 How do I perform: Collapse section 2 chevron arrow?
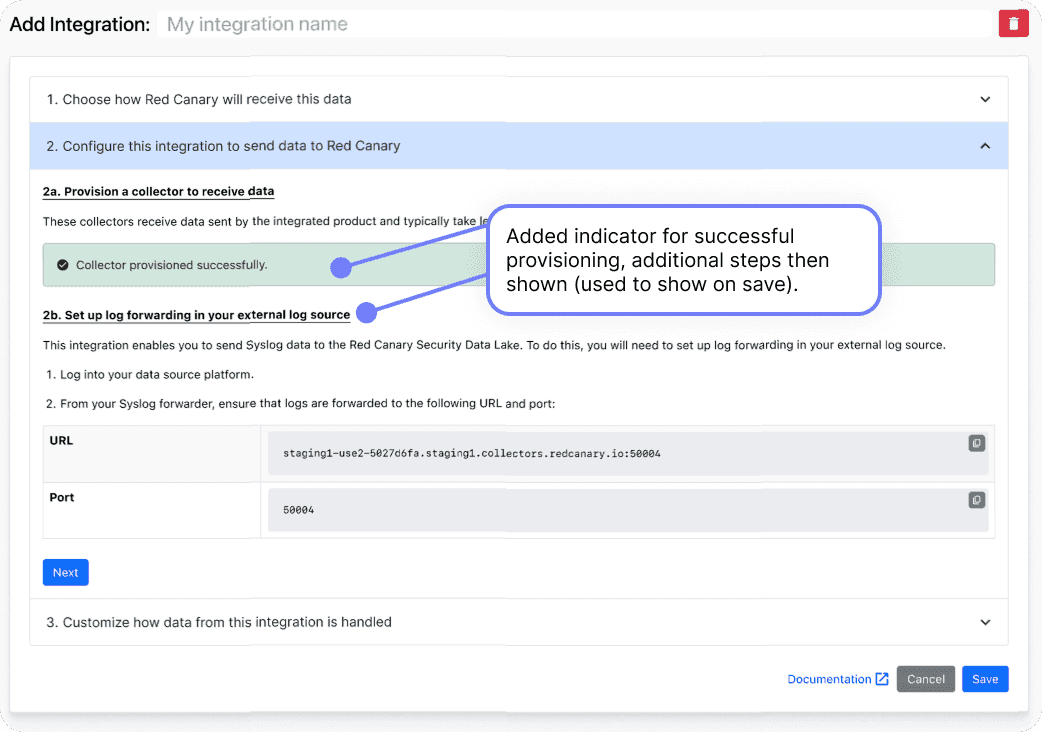(x=985, y=146)
